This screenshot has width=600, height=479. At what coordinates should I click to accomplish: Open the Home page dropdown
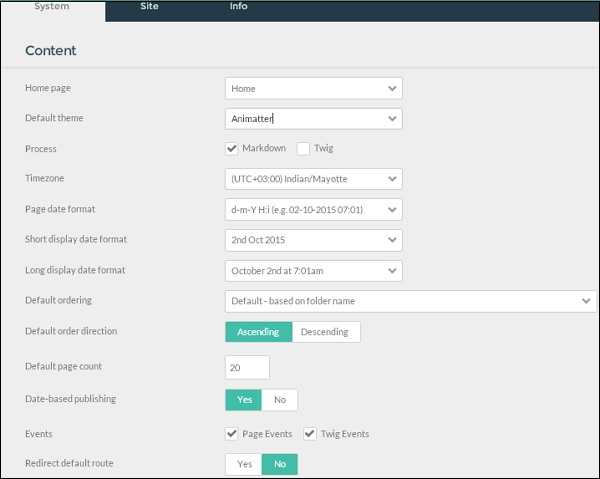pos(313,89)
